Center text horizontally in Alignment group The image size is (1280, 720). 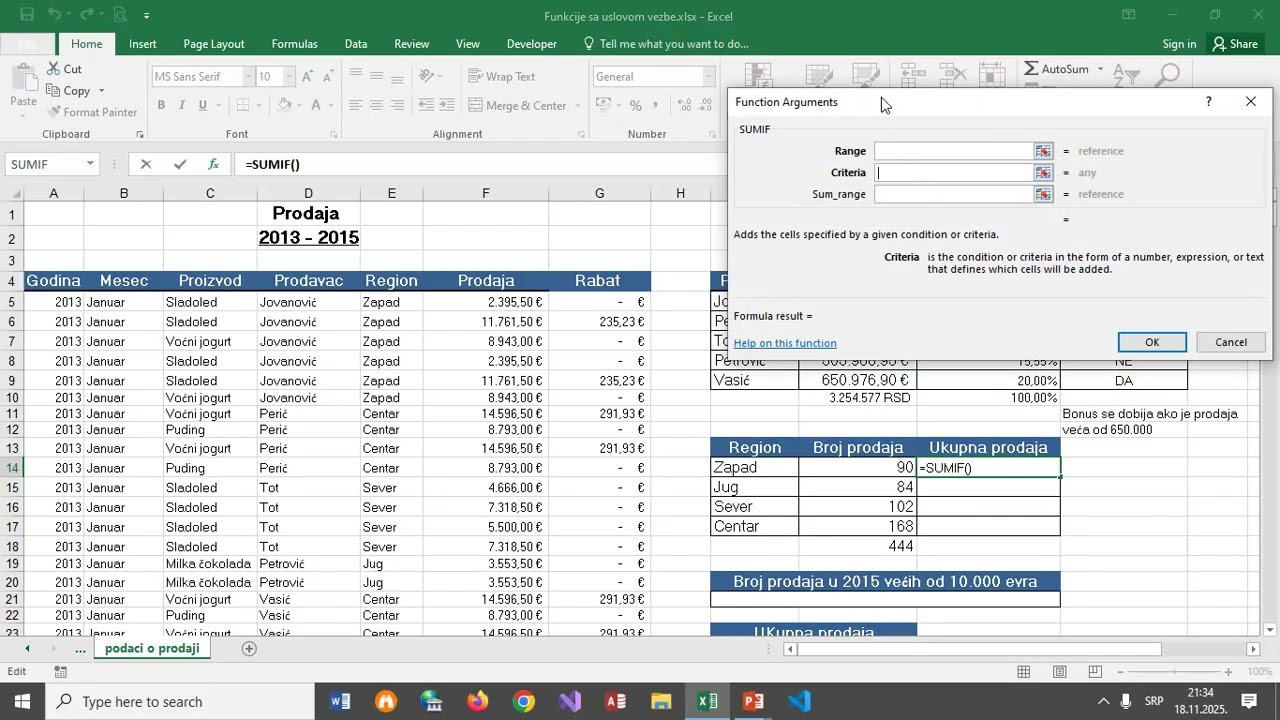click(376, 105)
